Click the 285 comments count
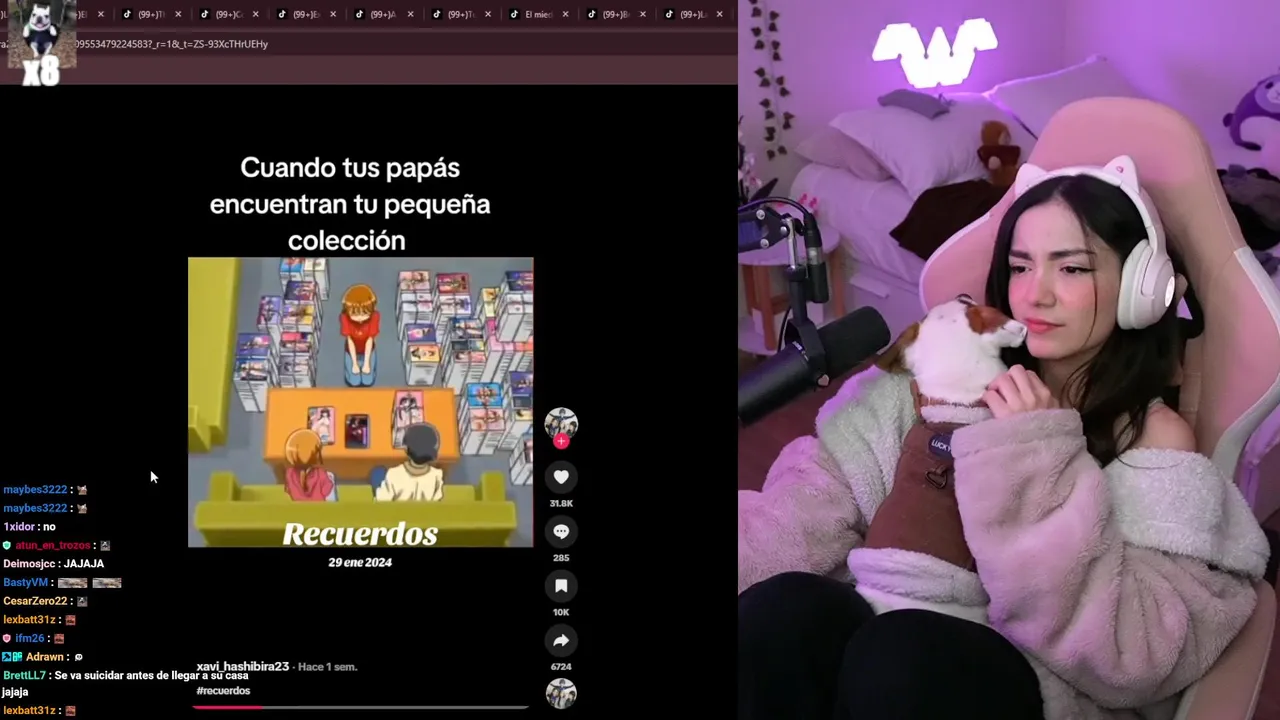 561,558
